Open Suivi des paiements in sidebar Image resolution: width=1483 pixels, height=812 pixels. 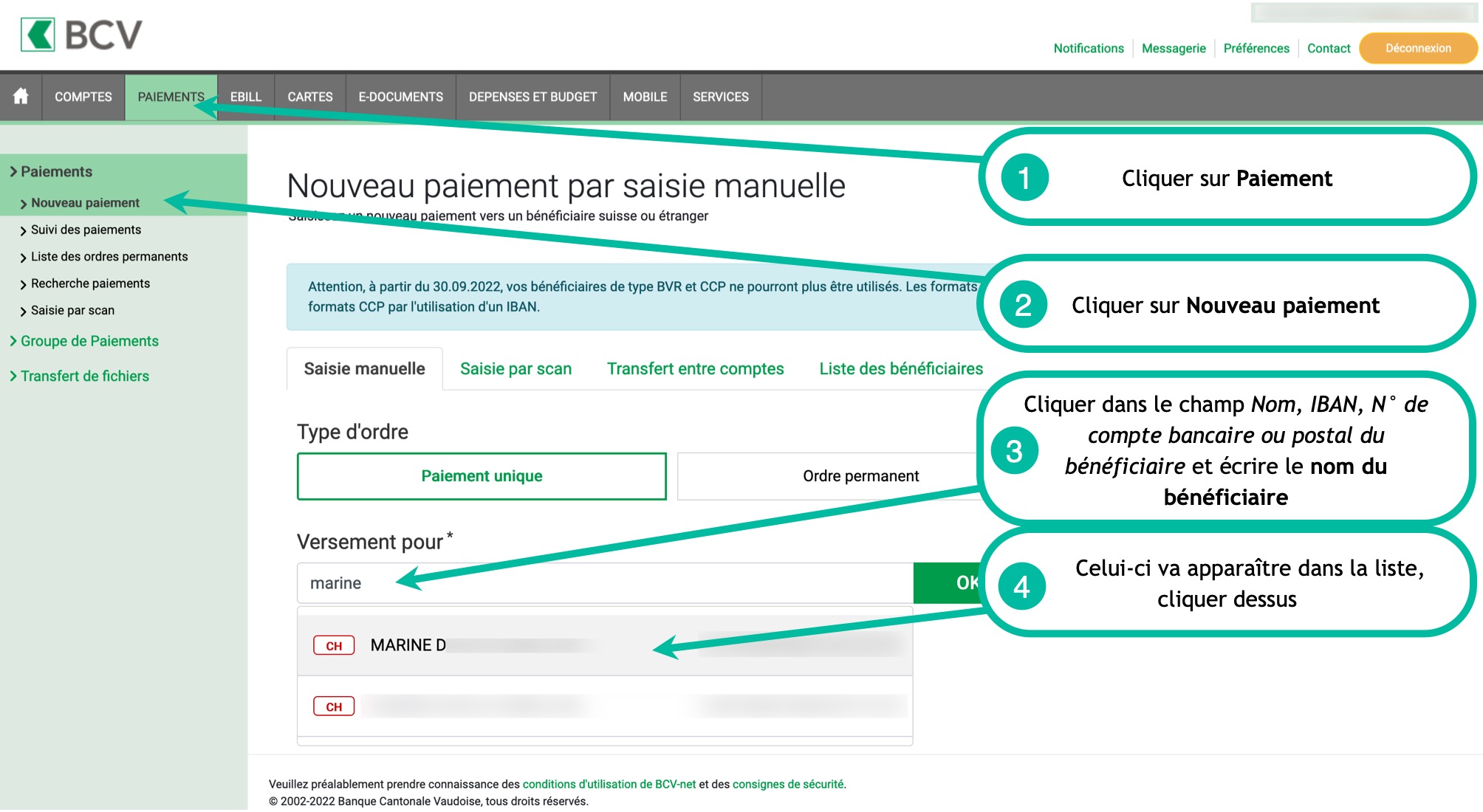tap(86, 230)
